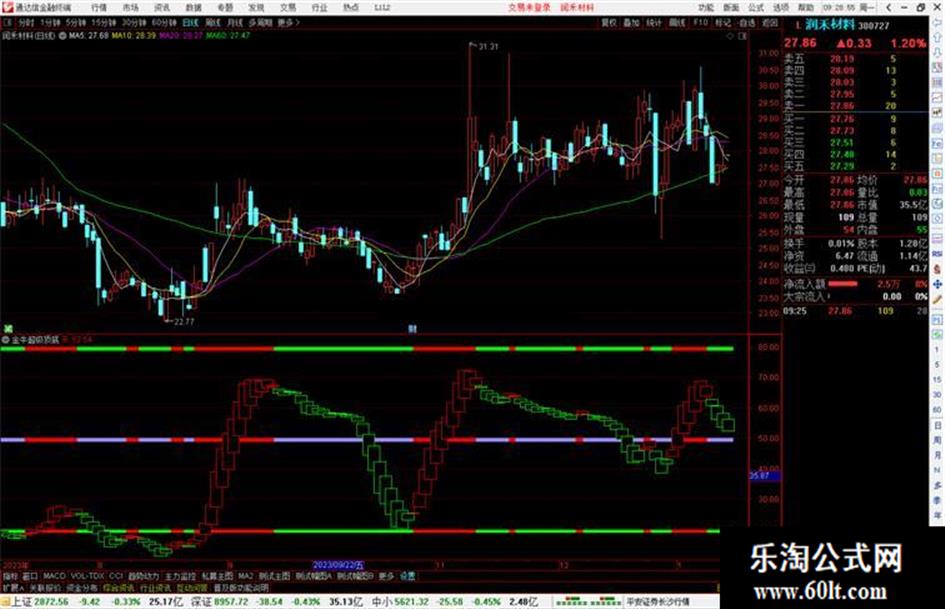Open the 帮助 menu

(806, 7)
